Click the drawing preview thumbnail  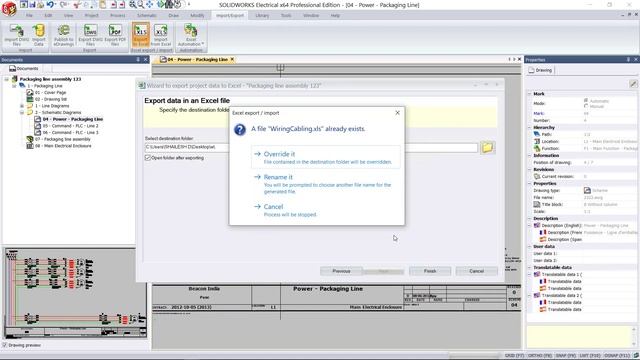75,293
